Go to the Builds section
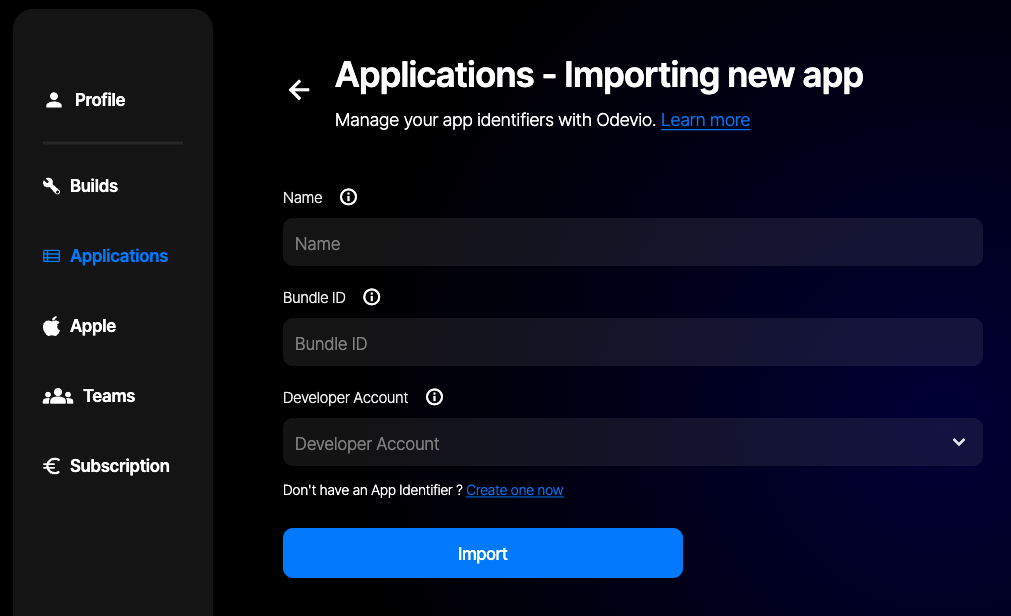This screenshot has width=1011, height=616. click(x=94, y=186)
